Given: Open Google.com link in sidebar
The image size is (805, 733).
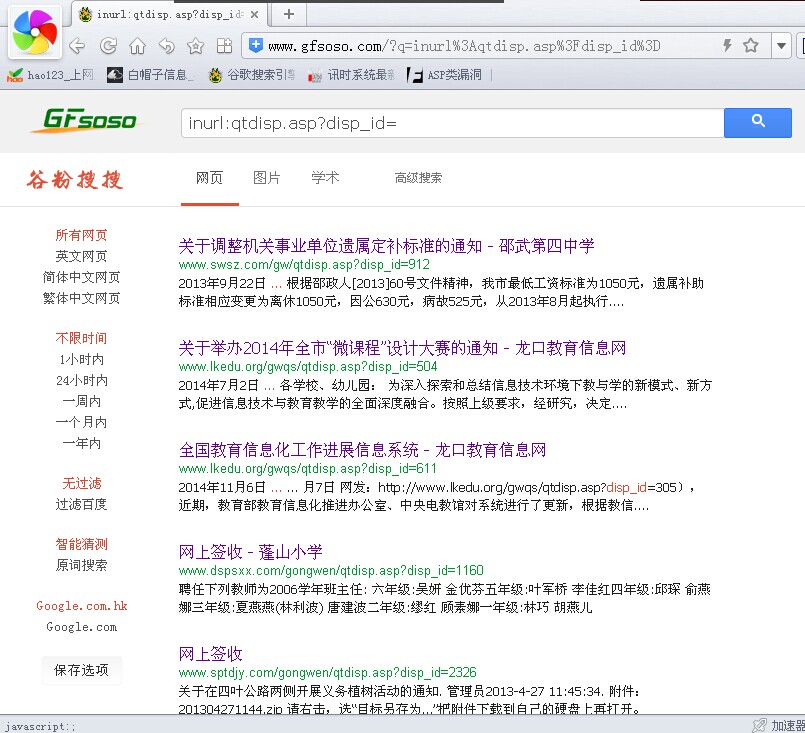Looking at the screenshot, I should [81, 627].
